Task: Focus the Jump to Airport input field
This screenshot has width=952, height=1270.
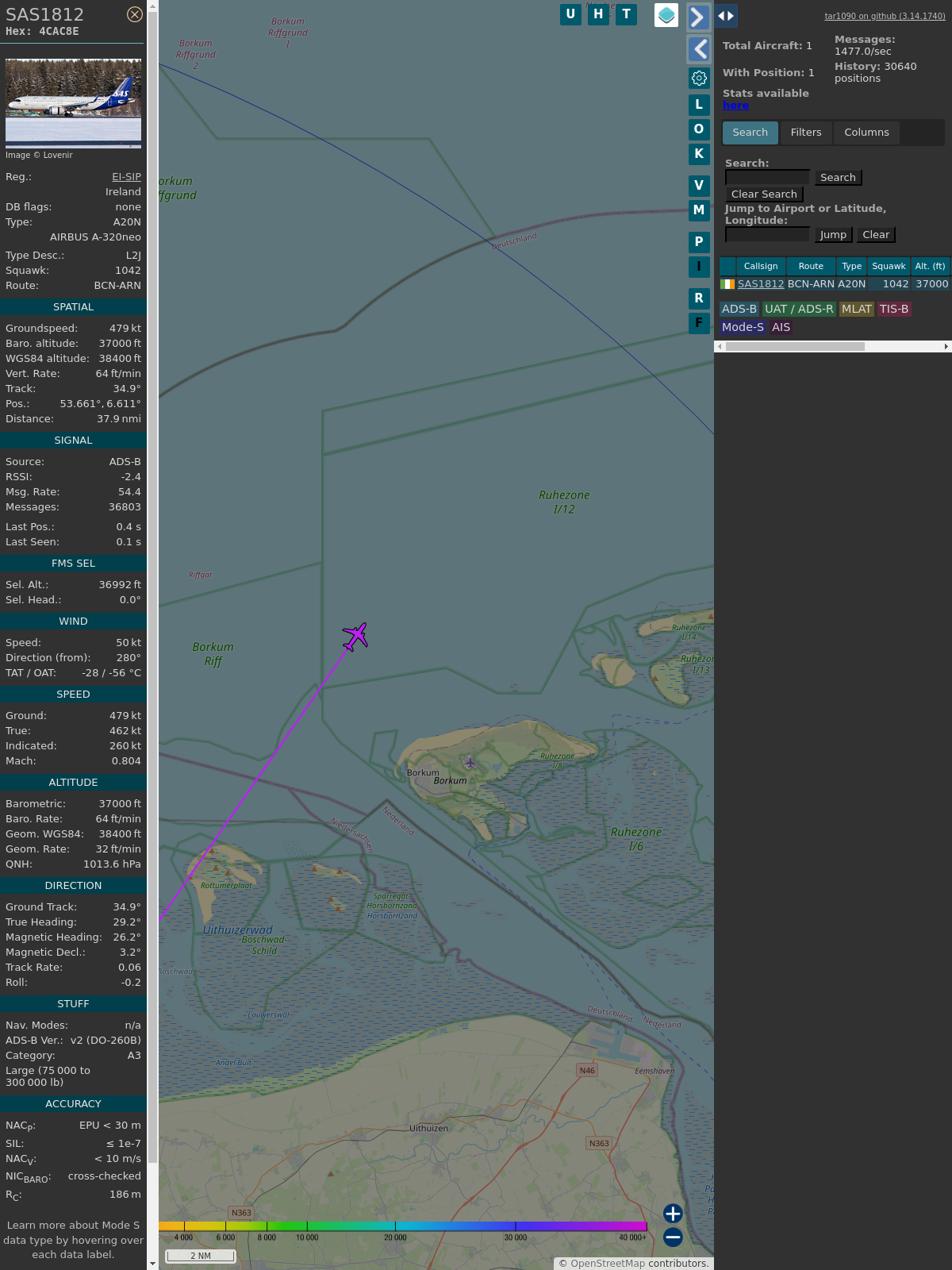Action: [x=767, y=235]
